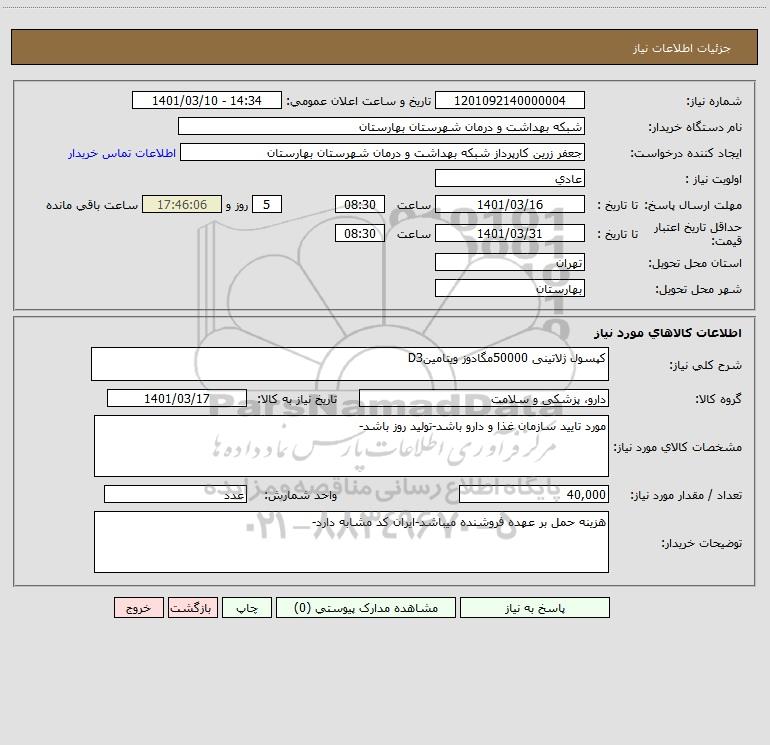
Task: Click goods group field دارو، پزشکی و سلامت
Action: click(484, 398)
